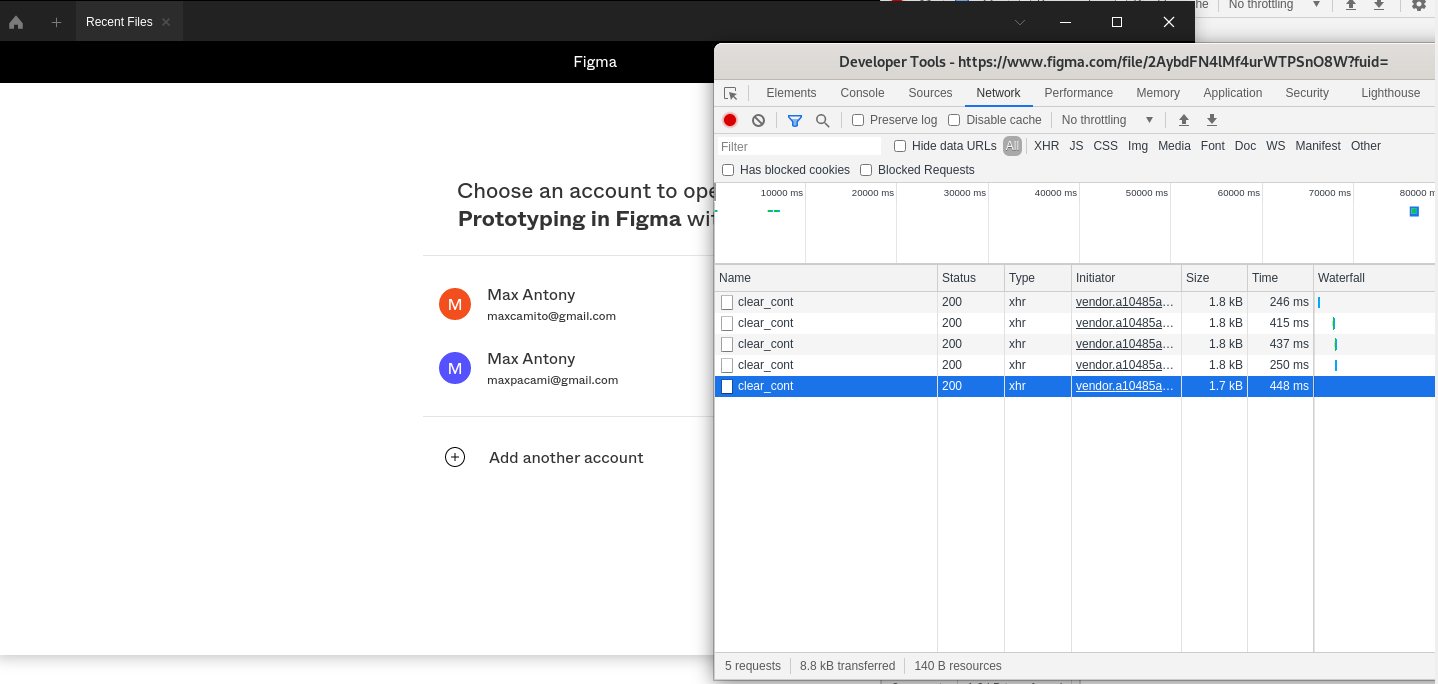Open initiator link of 246 ms request
The height and width of the screenshot is (684, 1438).
pyautogui.click(x=1125, y=302)
